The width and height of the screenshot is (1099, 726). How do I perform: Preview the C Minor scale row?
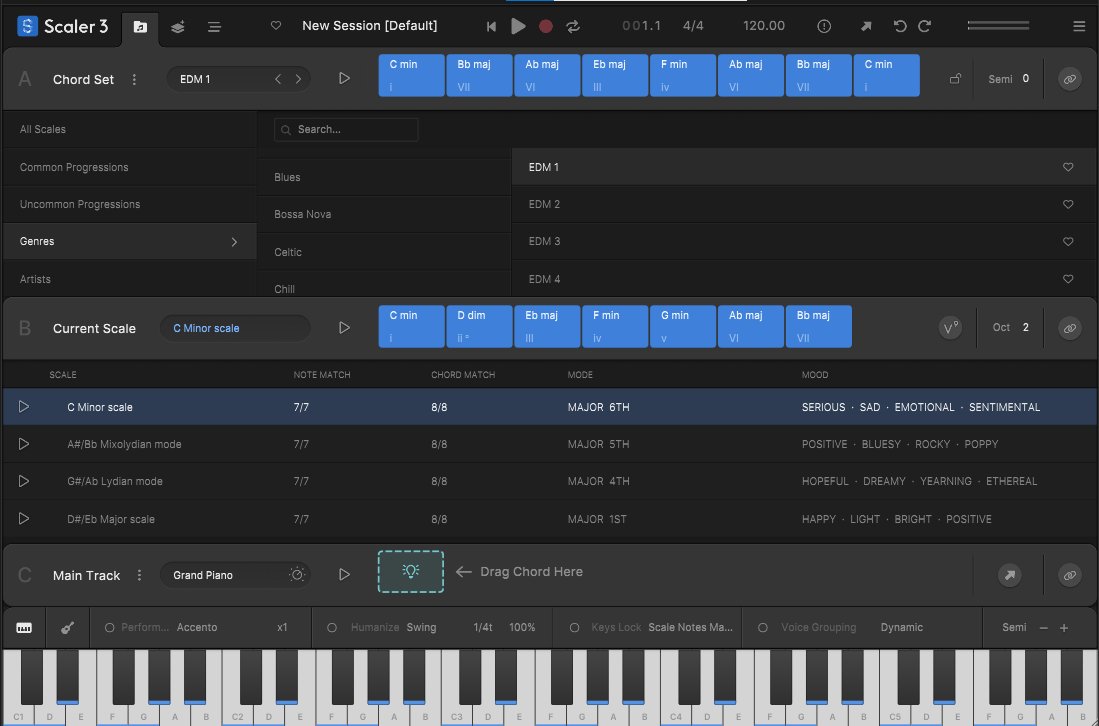(24, 407)
